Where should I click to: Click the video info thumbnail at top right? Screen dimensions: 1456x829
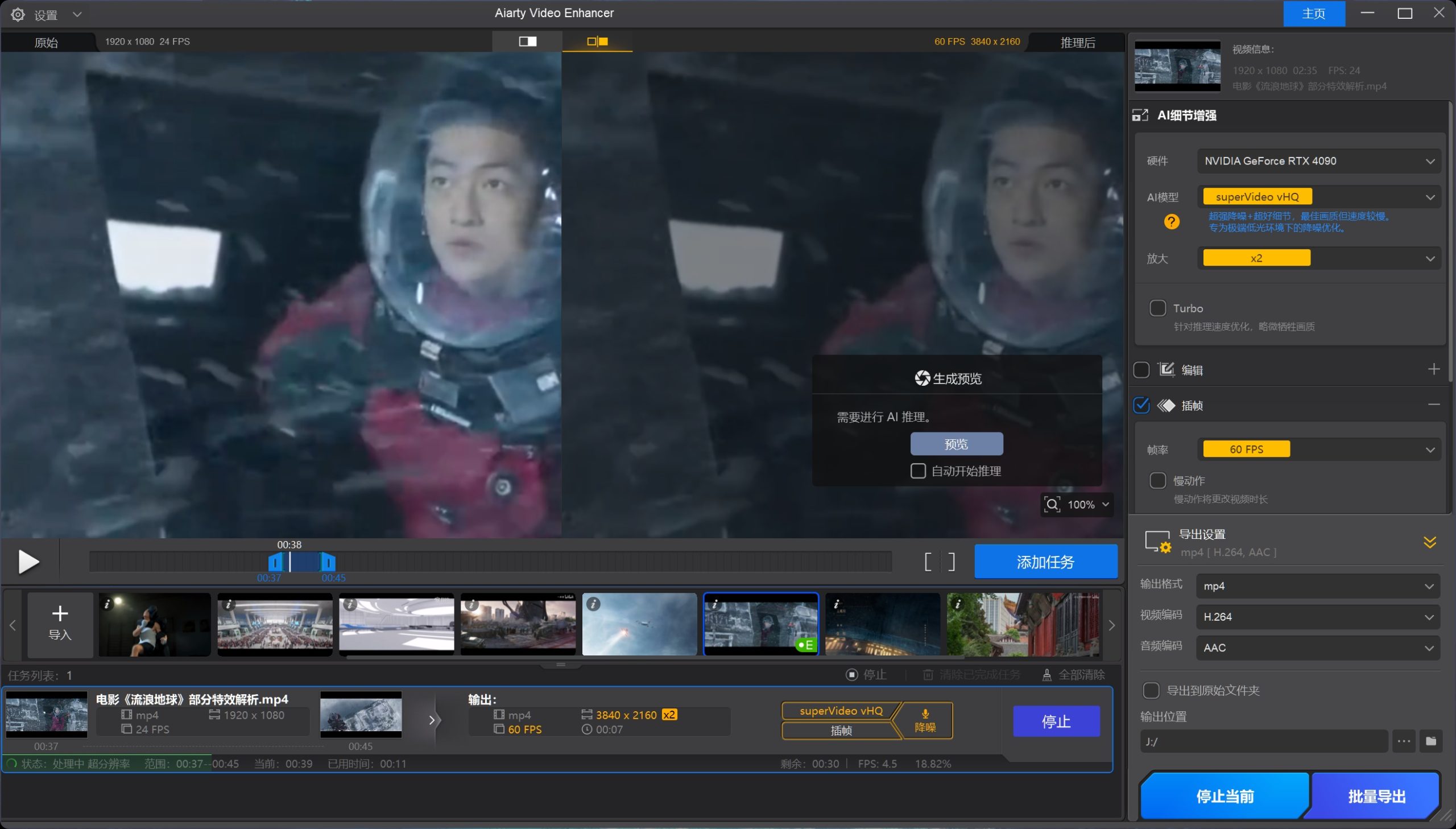pyautogui.click(x=1177, y=65)
